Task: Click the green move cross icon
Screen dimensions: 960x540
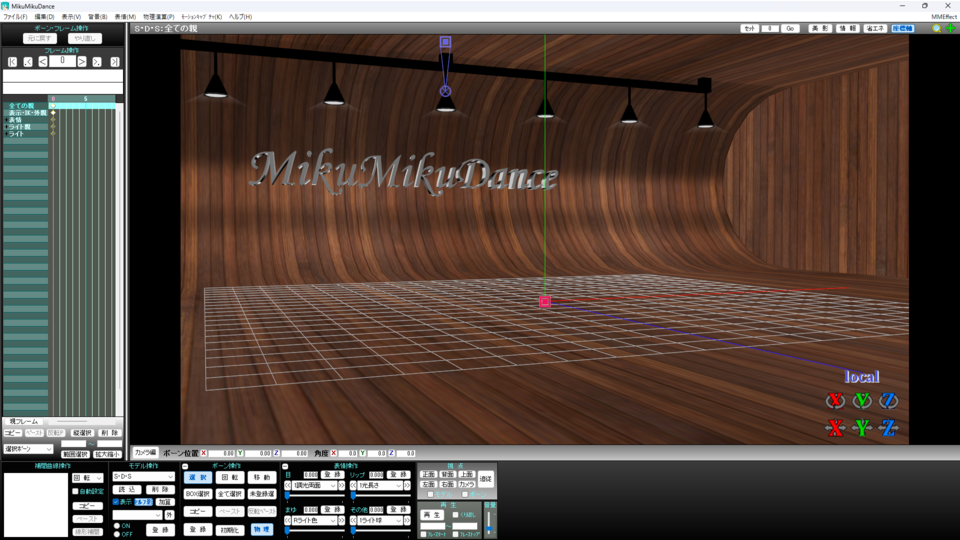Action: click(951, 28)
